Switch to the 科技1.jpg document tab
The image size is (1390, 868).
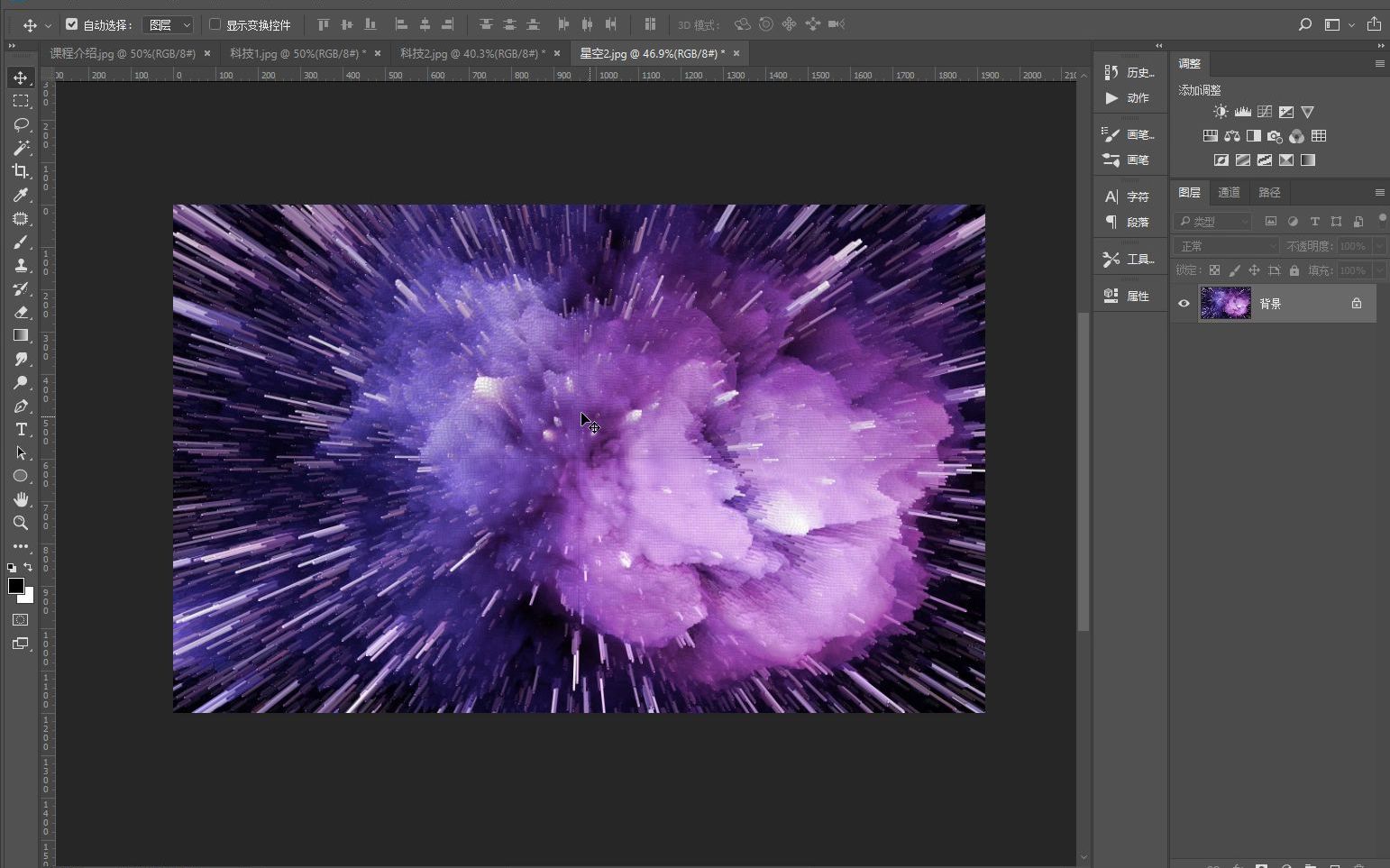click(296, 53)
